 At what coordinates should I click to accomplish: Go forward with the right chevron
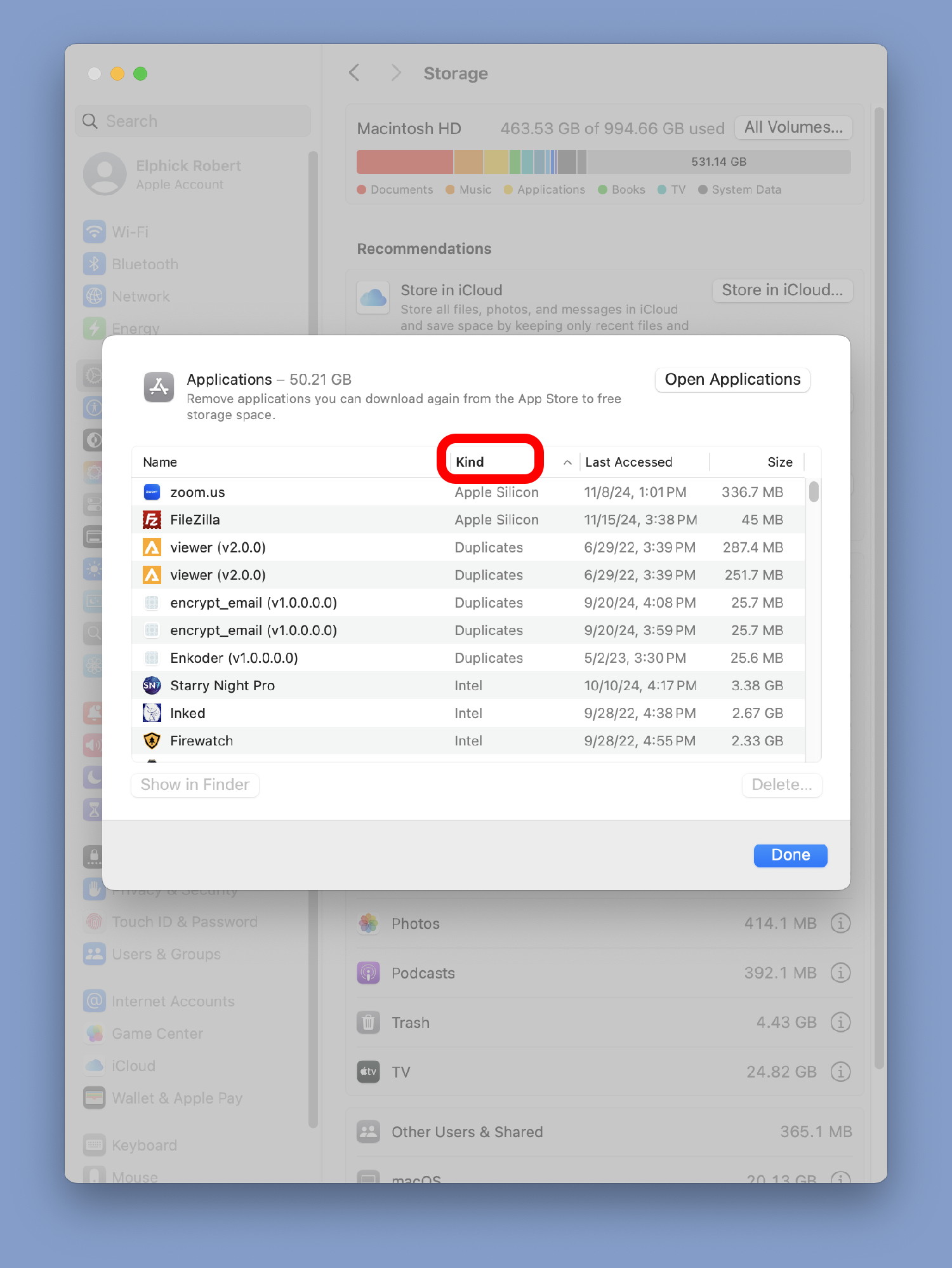[396, 73]
